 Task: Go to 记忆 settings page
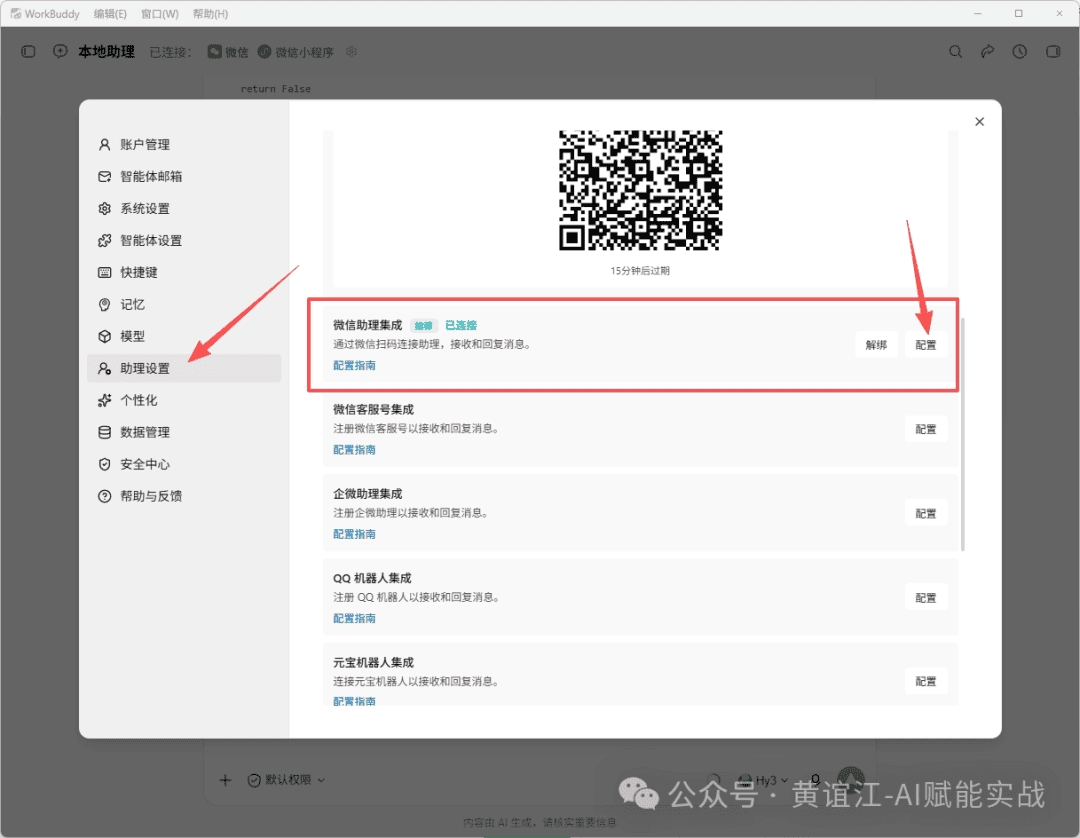point(184,304)
